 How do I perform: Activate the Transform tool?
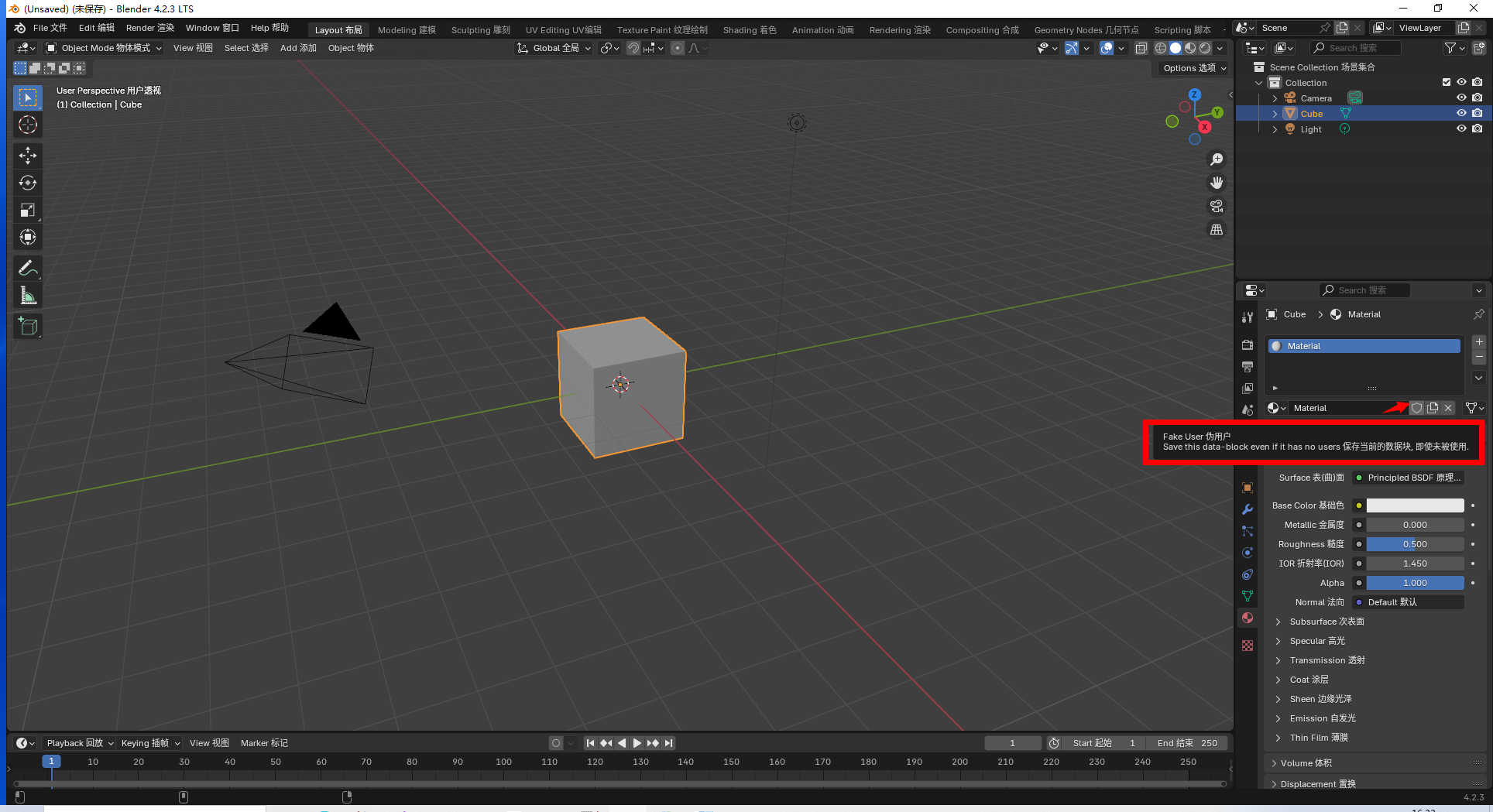[x=28, y=237]
